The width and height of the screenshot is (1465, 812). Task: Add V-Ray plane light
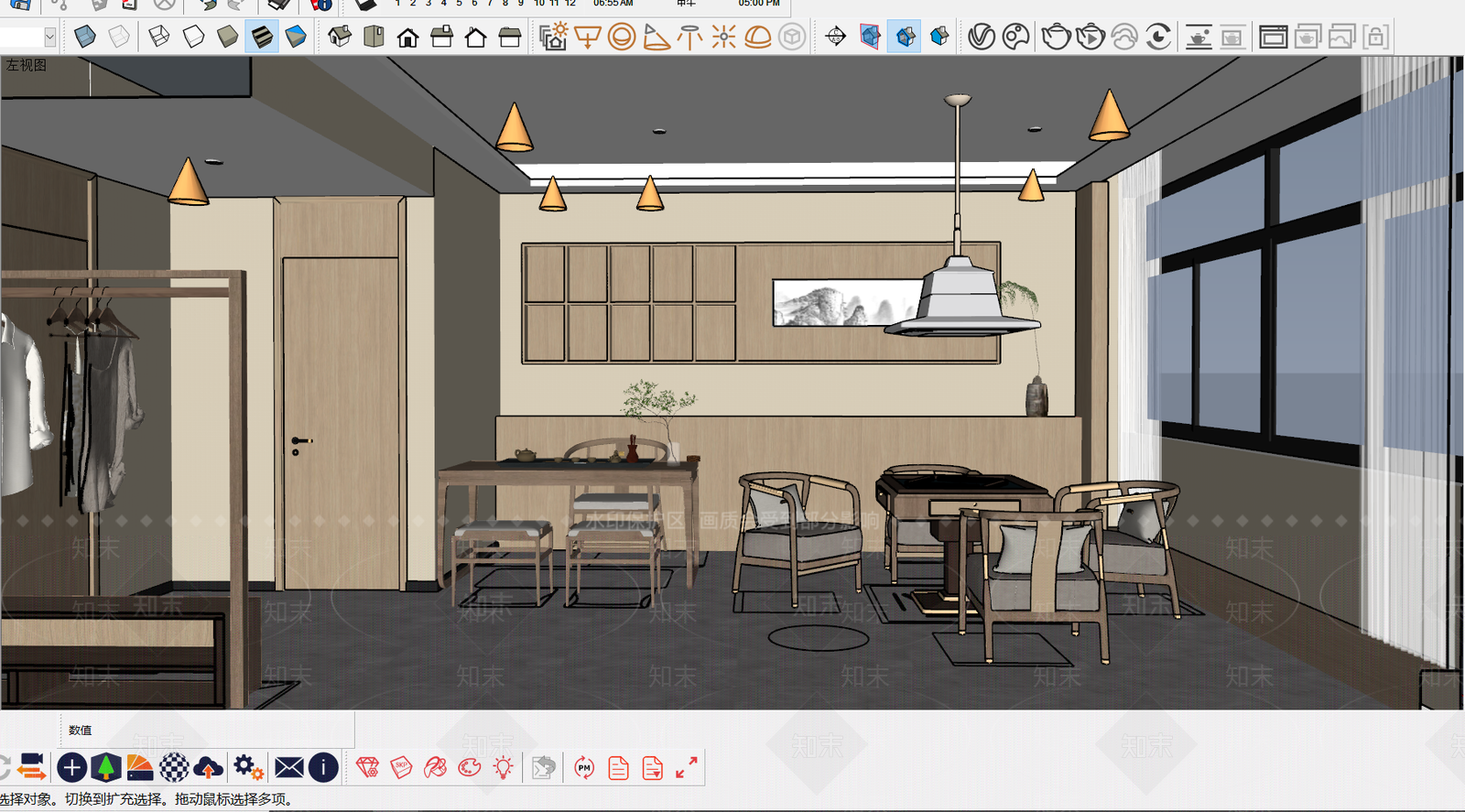[588, 37]
